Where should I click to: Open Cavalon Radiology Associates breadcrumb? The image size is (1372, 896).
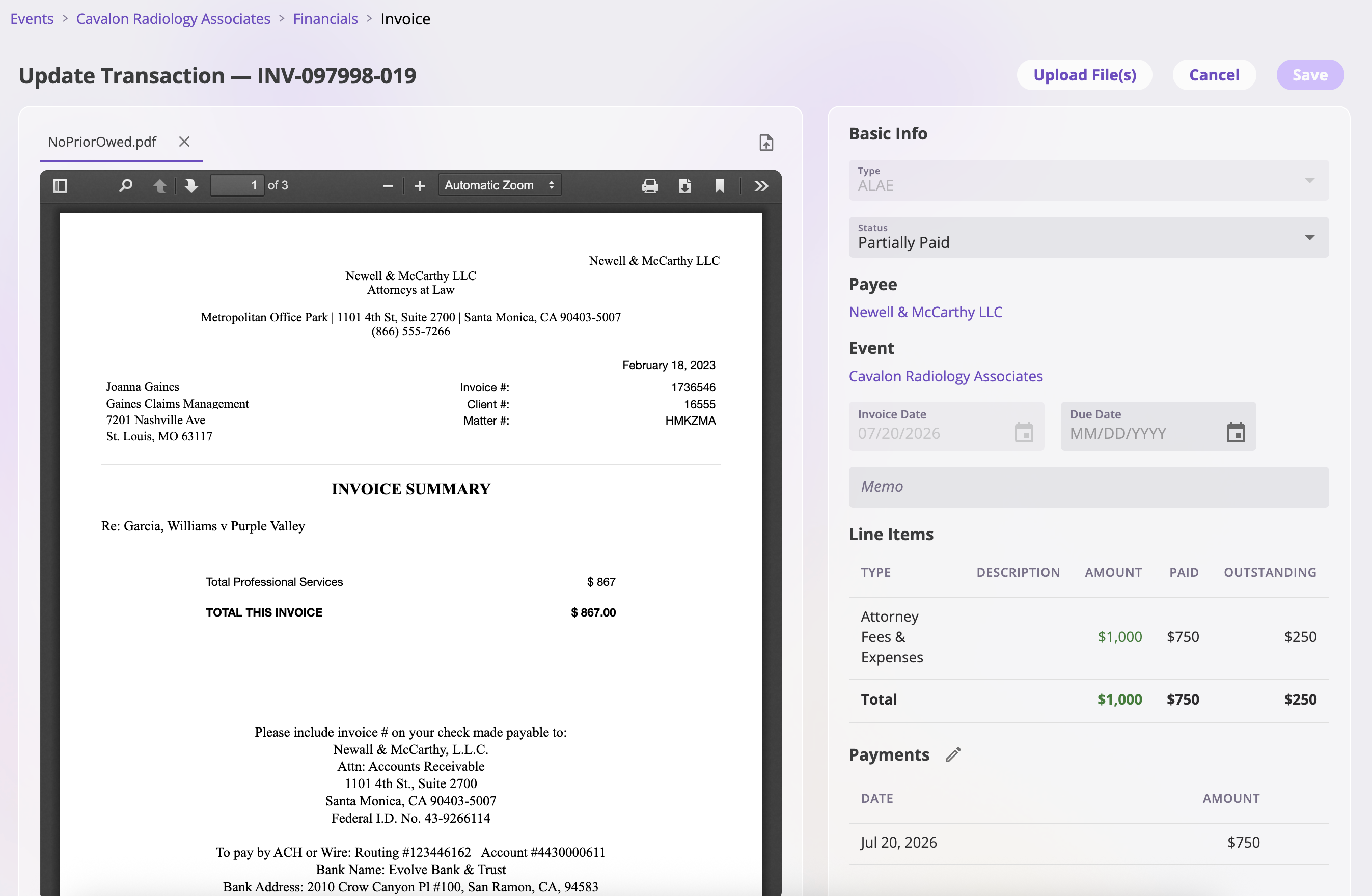click(x=173, y=18)
